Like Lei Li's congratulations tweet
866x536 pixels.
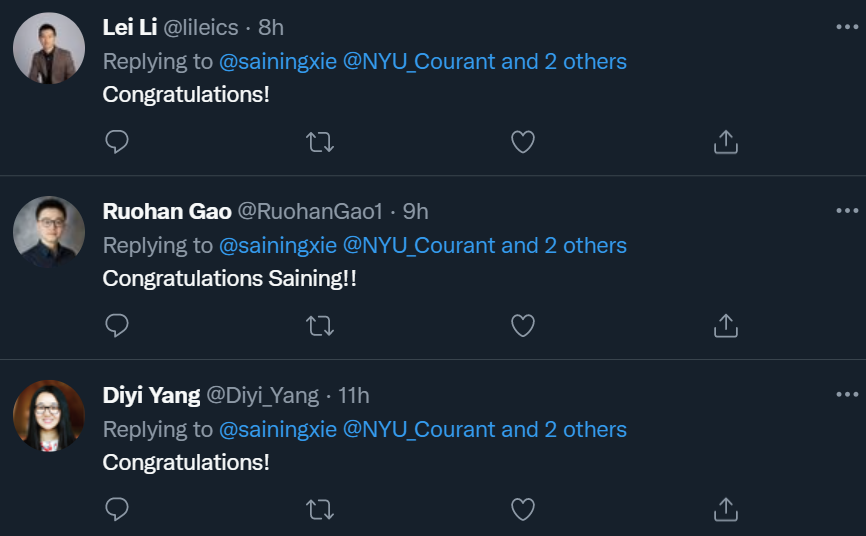tap(523, 142)
